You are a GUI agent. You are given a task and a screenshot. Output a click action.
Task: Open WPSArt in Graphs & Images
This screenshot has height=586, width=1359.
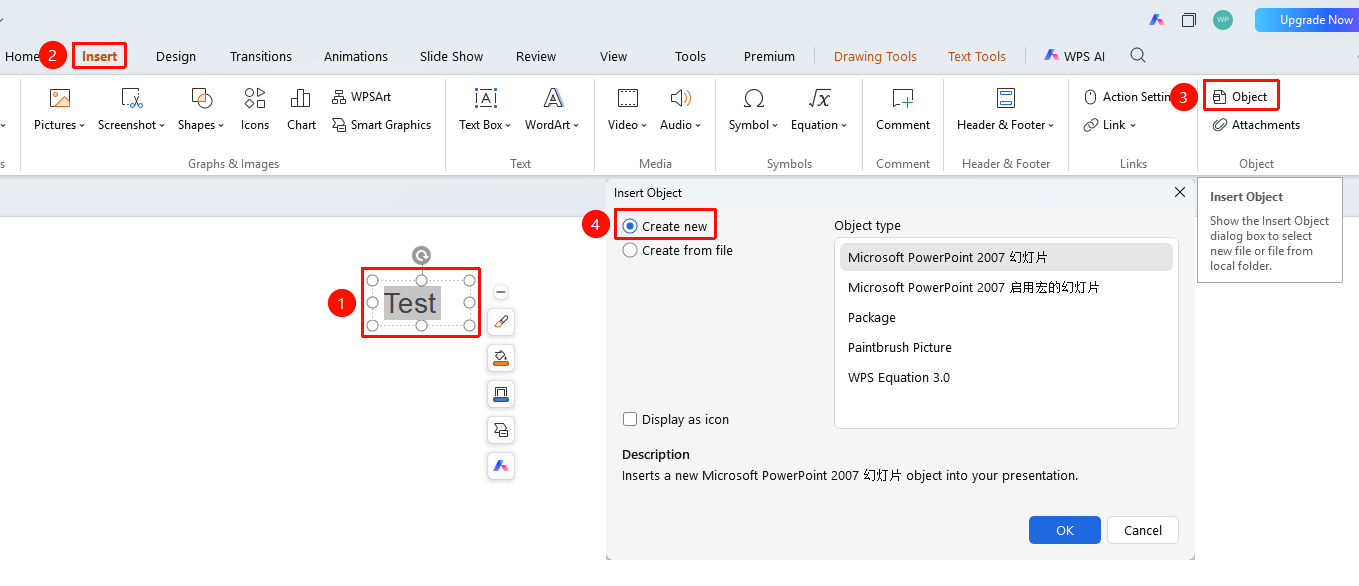click(361, 97)
